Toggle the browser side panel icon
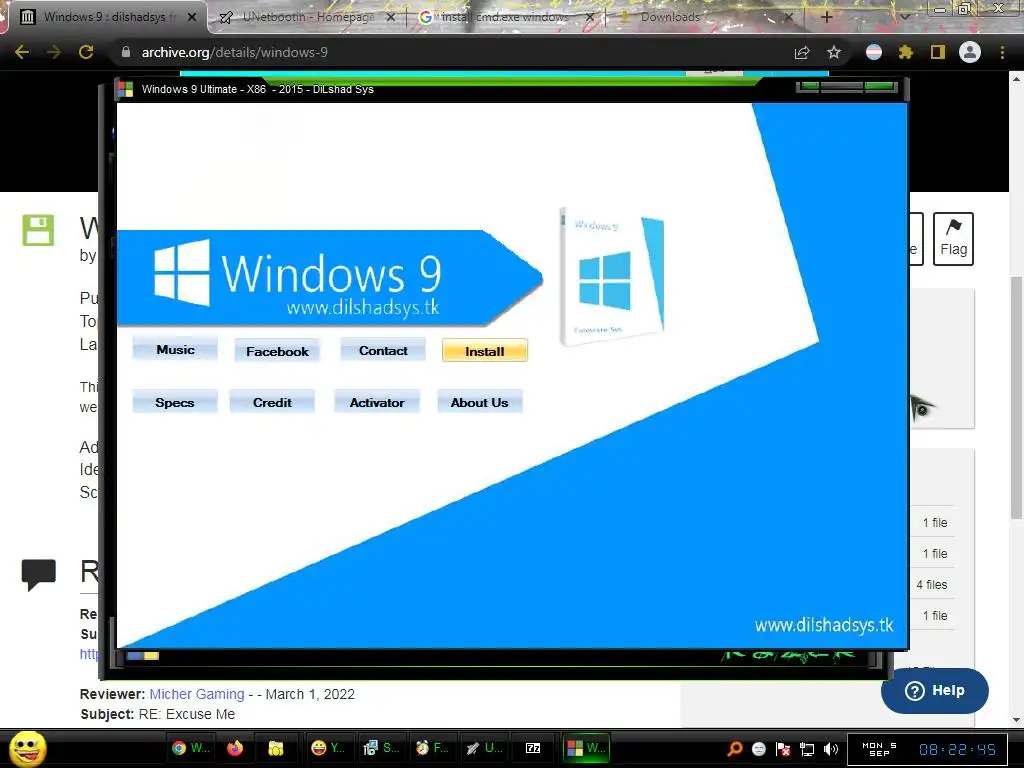 pos(938,52)
